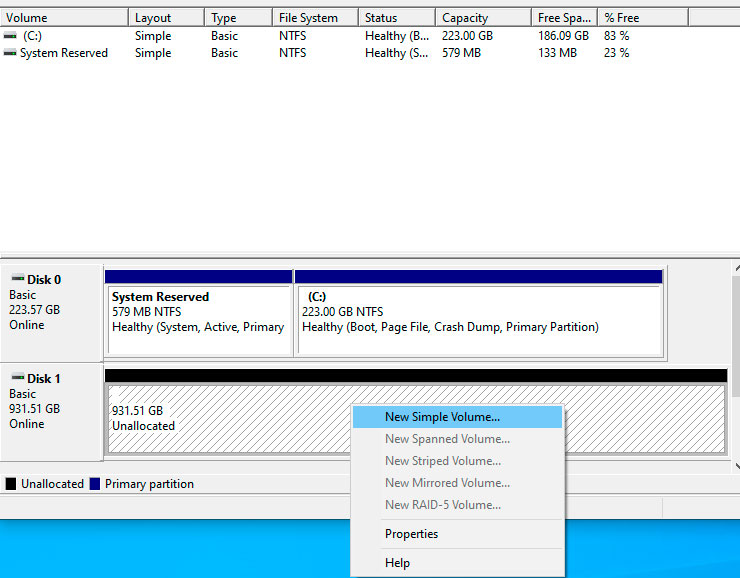Screen dimensions: 740x578
Task: Open Properties from the context menu
Action: click(x=457, y=534)
